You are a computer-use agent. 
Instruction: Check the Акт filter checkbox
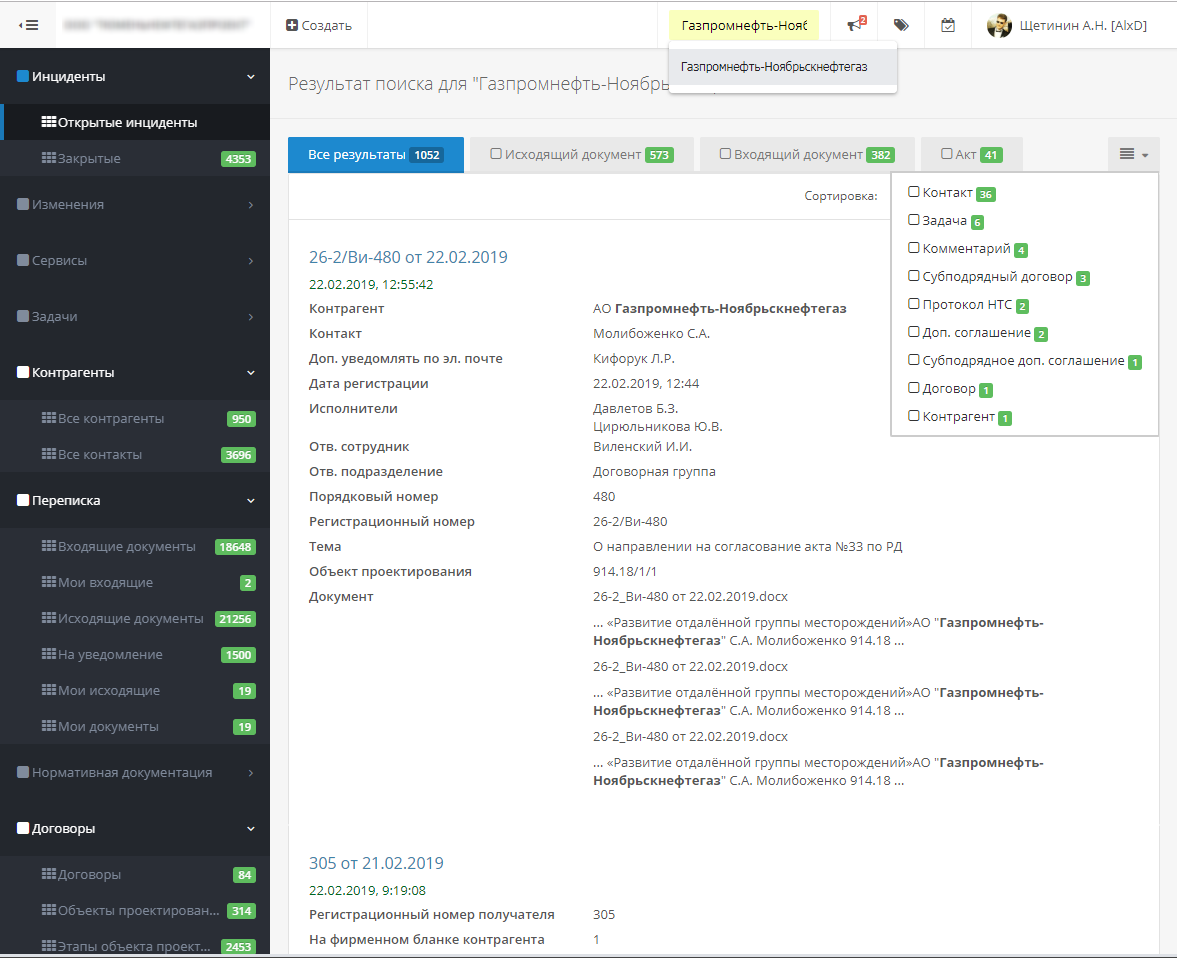tap(947, 154)
